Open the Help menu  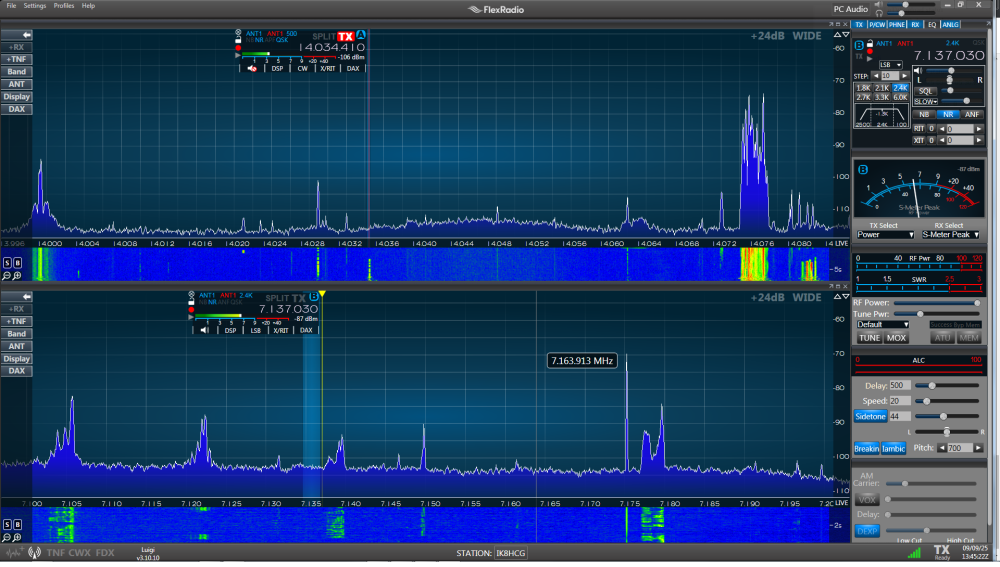(x=88, y=6)
